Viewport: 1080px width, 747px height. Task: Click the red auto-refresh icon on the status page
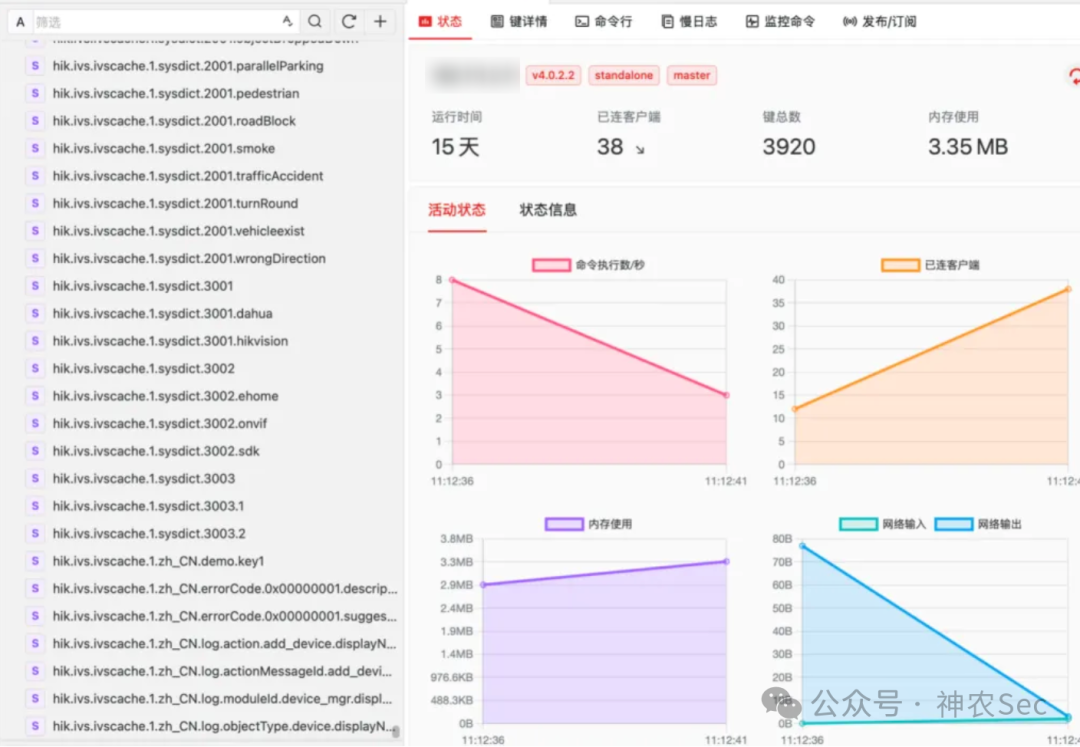pyautogui.click(x=1073, y=74)
